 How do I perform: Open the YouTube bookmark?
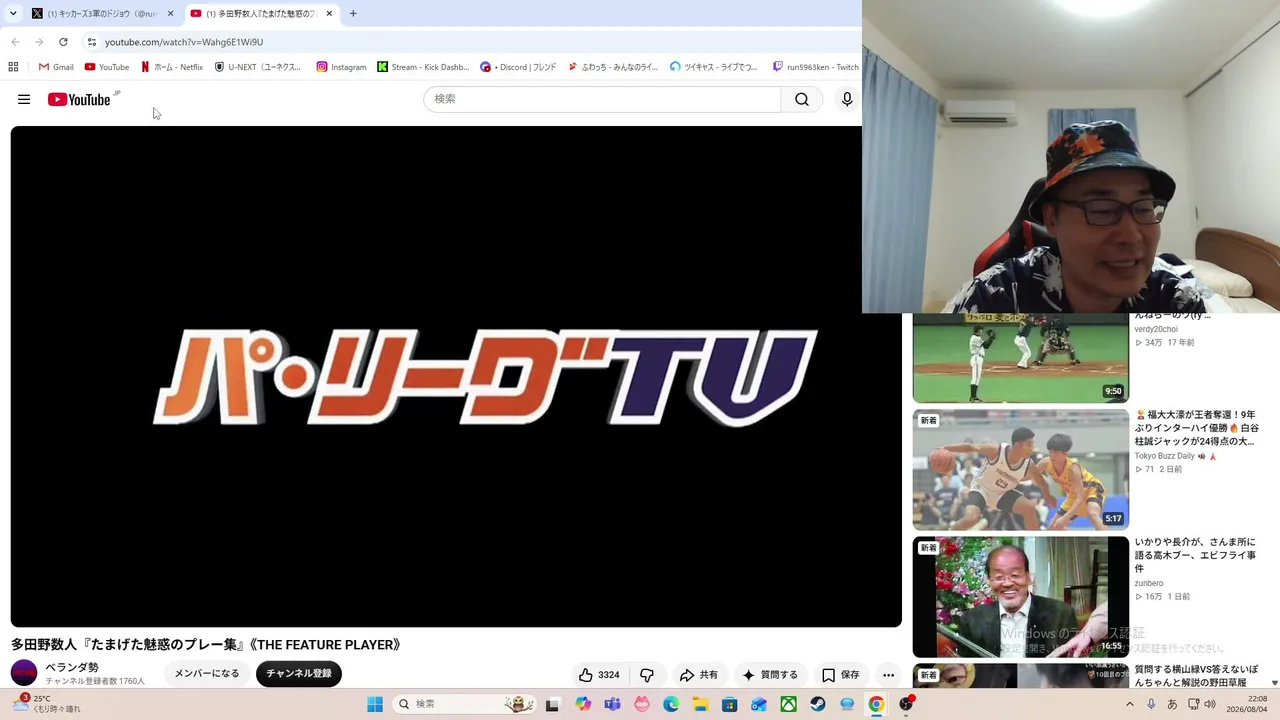[107, 67]
